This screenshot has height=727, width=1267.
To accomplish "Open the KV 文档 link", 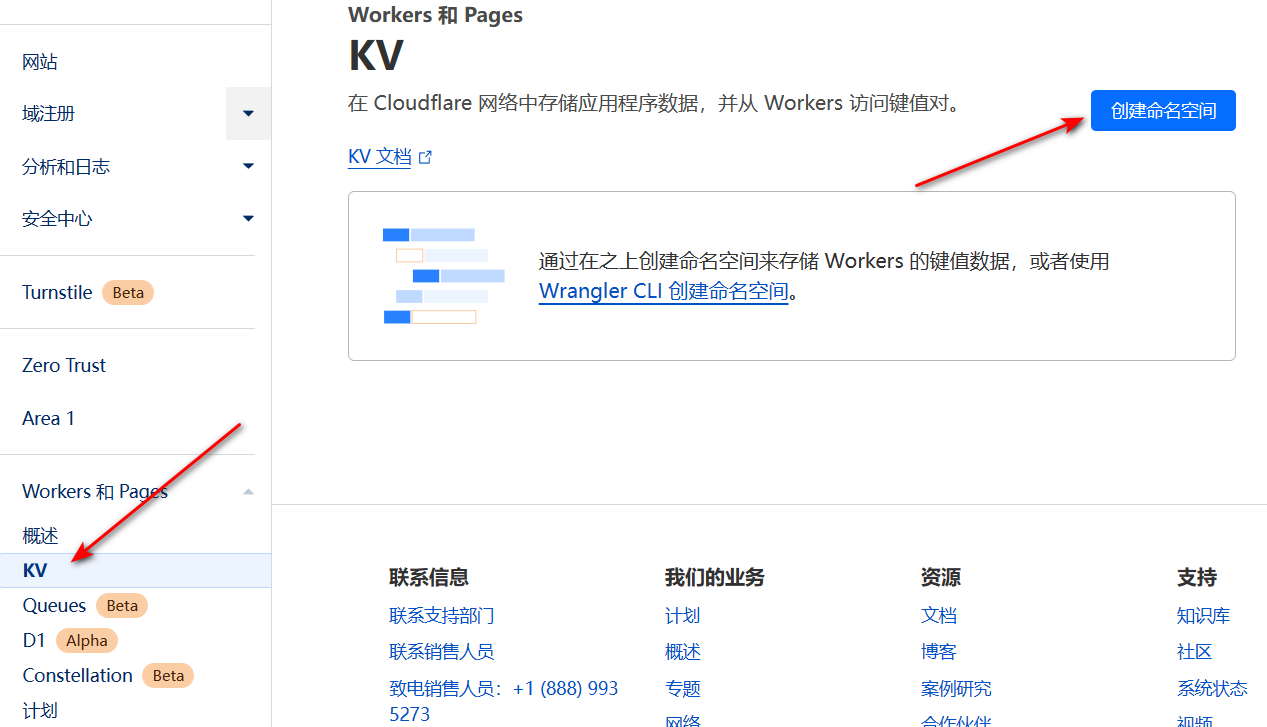I will point(380,157).
